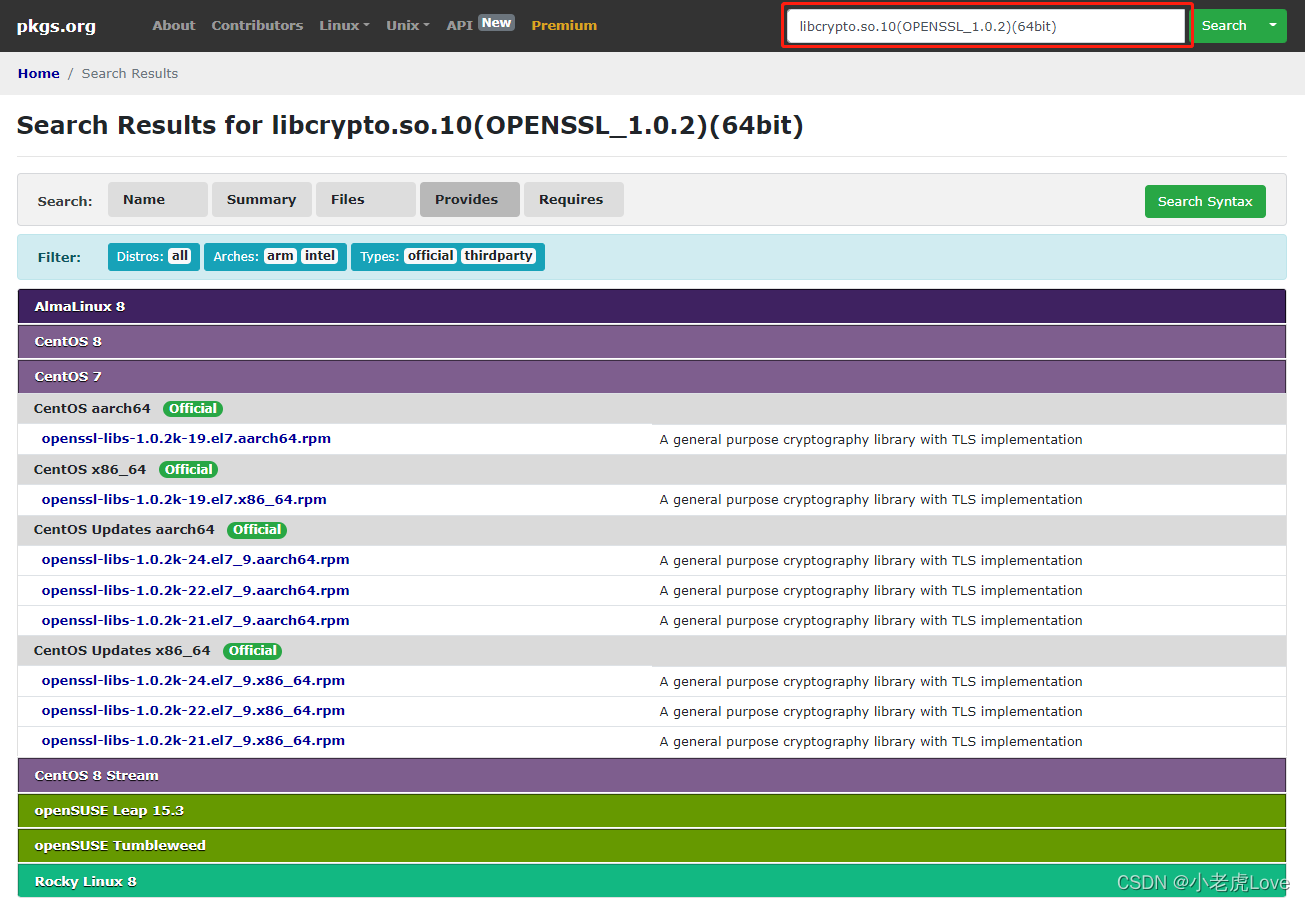1305x902 pixels.
Task: Expand the openSUSE Tumbleweed section
Action: tap(652, 845)
